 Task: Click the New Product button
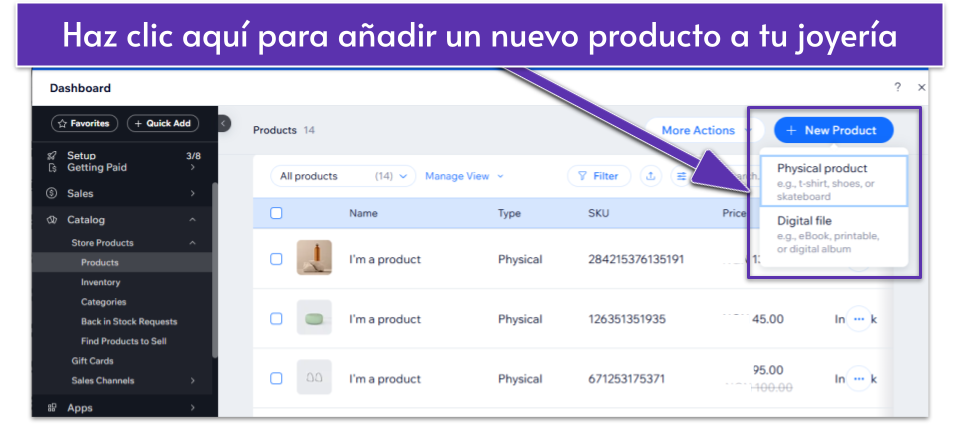(833, 130)
